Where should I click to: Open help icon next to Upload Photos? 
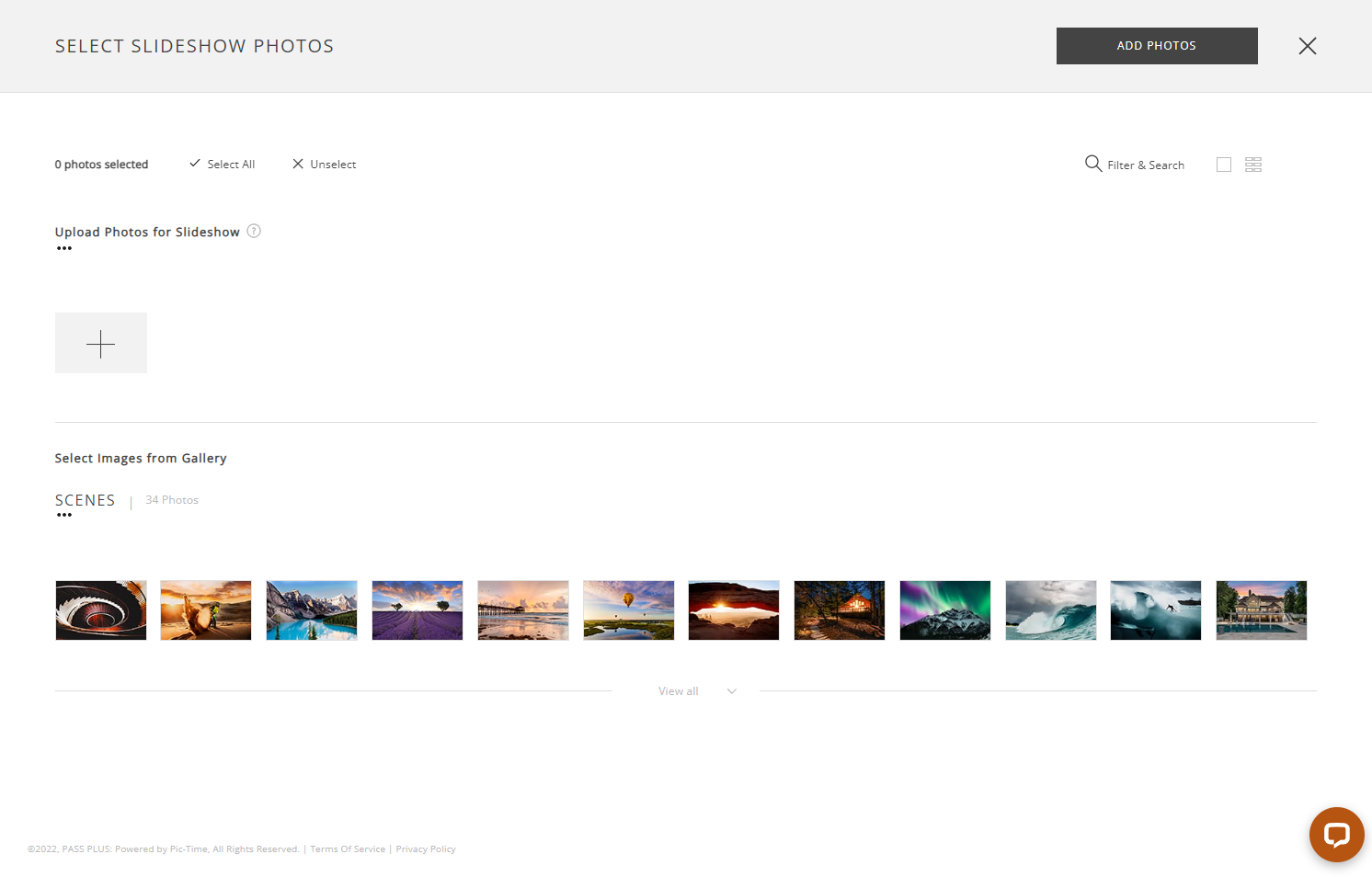(x=254, y=231)
